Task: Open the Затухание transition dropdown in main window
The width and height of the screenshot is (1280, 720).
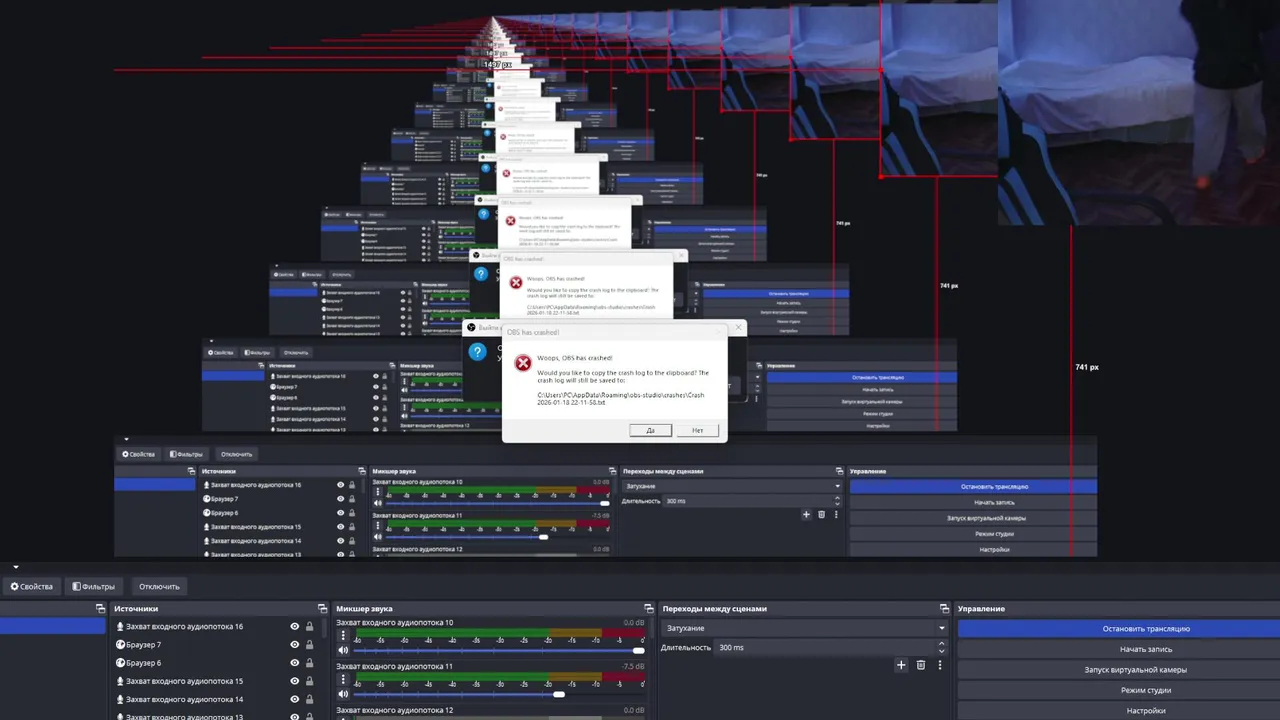Action: coord(804,628)
